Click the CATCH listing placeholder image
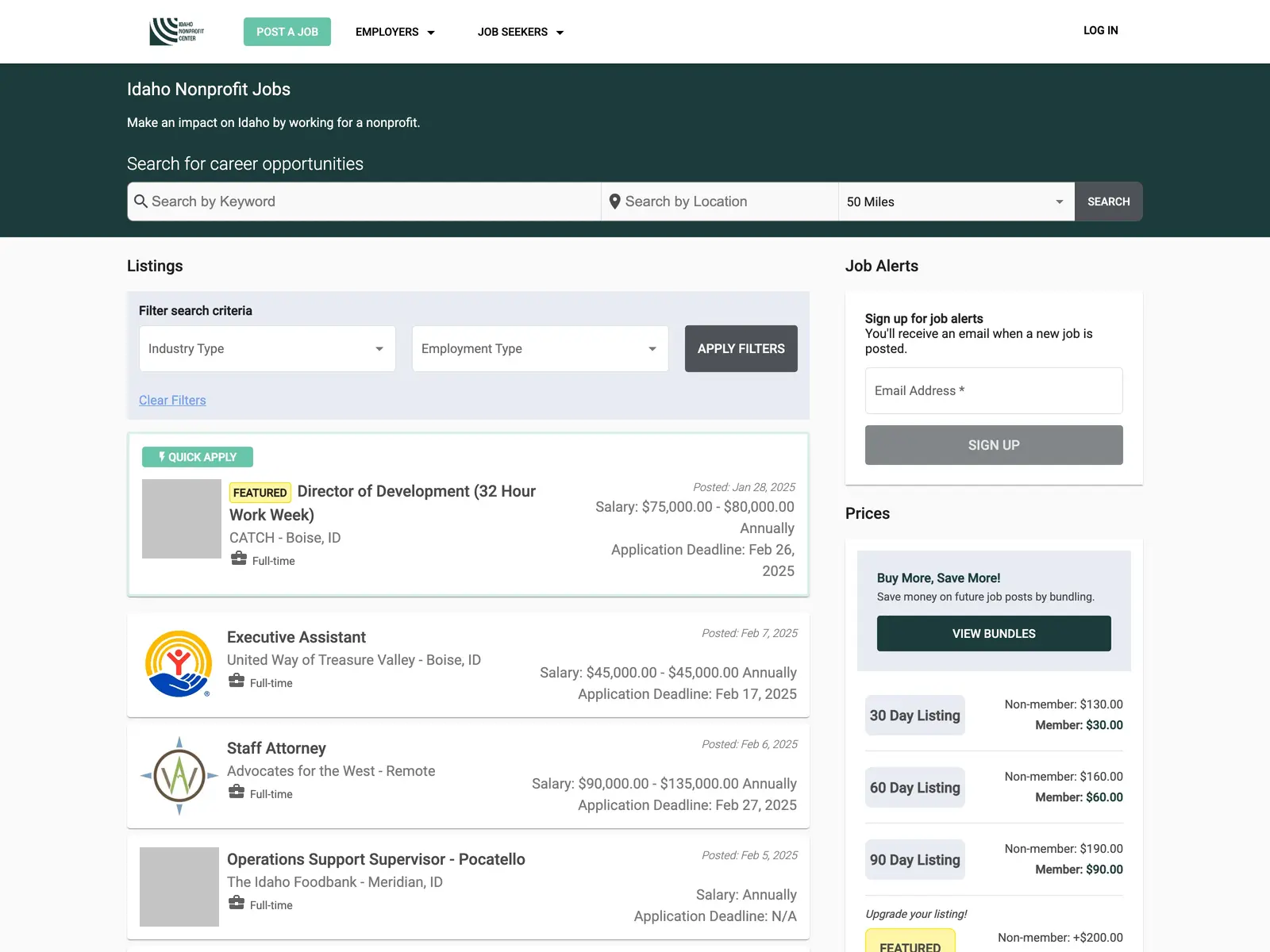This screenshot has height=952, width=1270. (x=182, y=519)
